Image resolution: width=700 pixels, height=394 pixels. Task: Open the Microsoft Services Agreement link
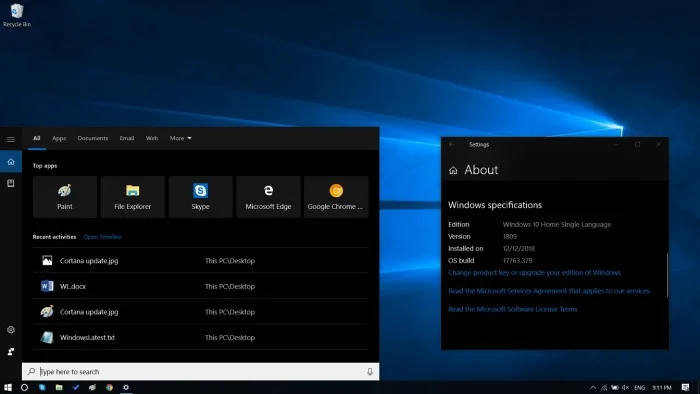pos(549,291)
